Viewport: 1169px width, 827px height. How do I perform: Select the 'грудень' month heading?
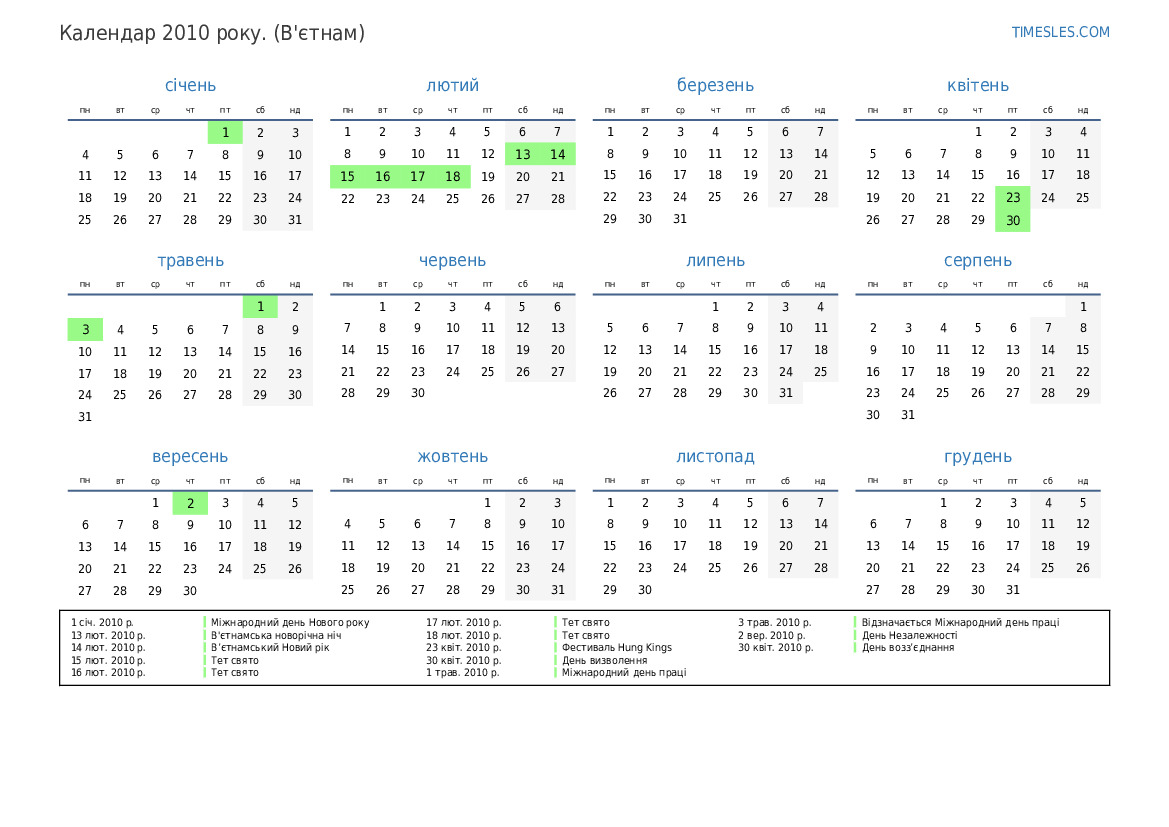[x=977, y=457]
